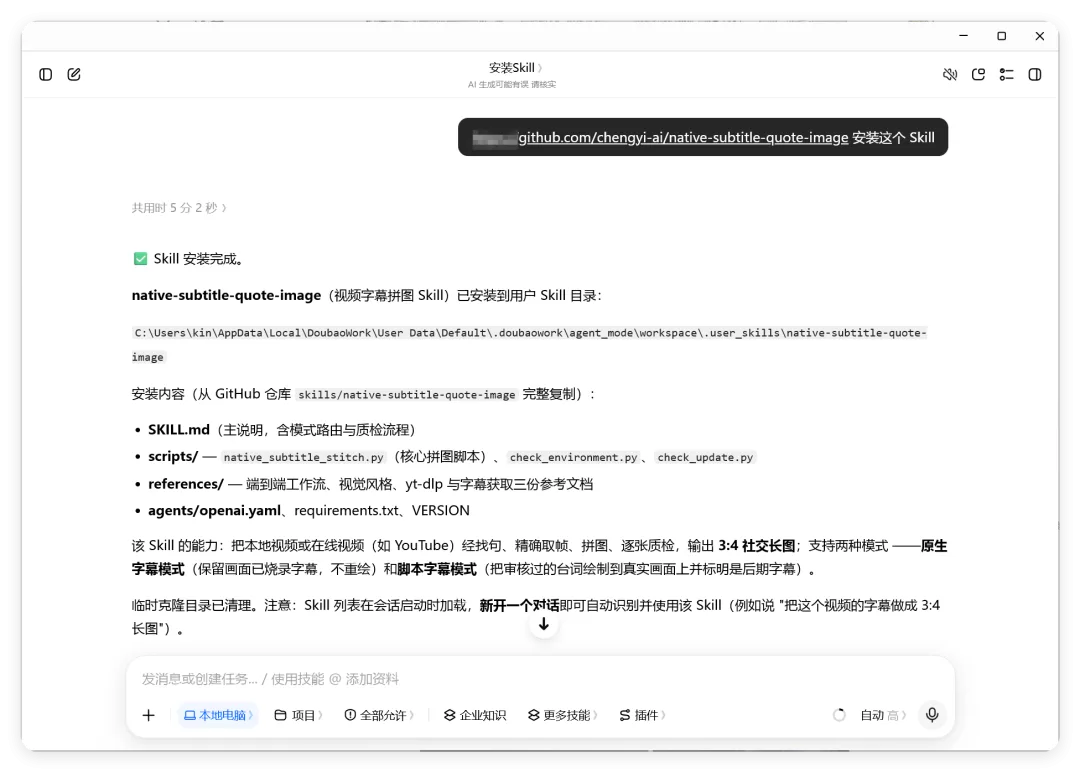The image size is (1080, 772).
Task: Click the skills/native-subtitle-quote-image code text
Action: [x=406, y=395]
